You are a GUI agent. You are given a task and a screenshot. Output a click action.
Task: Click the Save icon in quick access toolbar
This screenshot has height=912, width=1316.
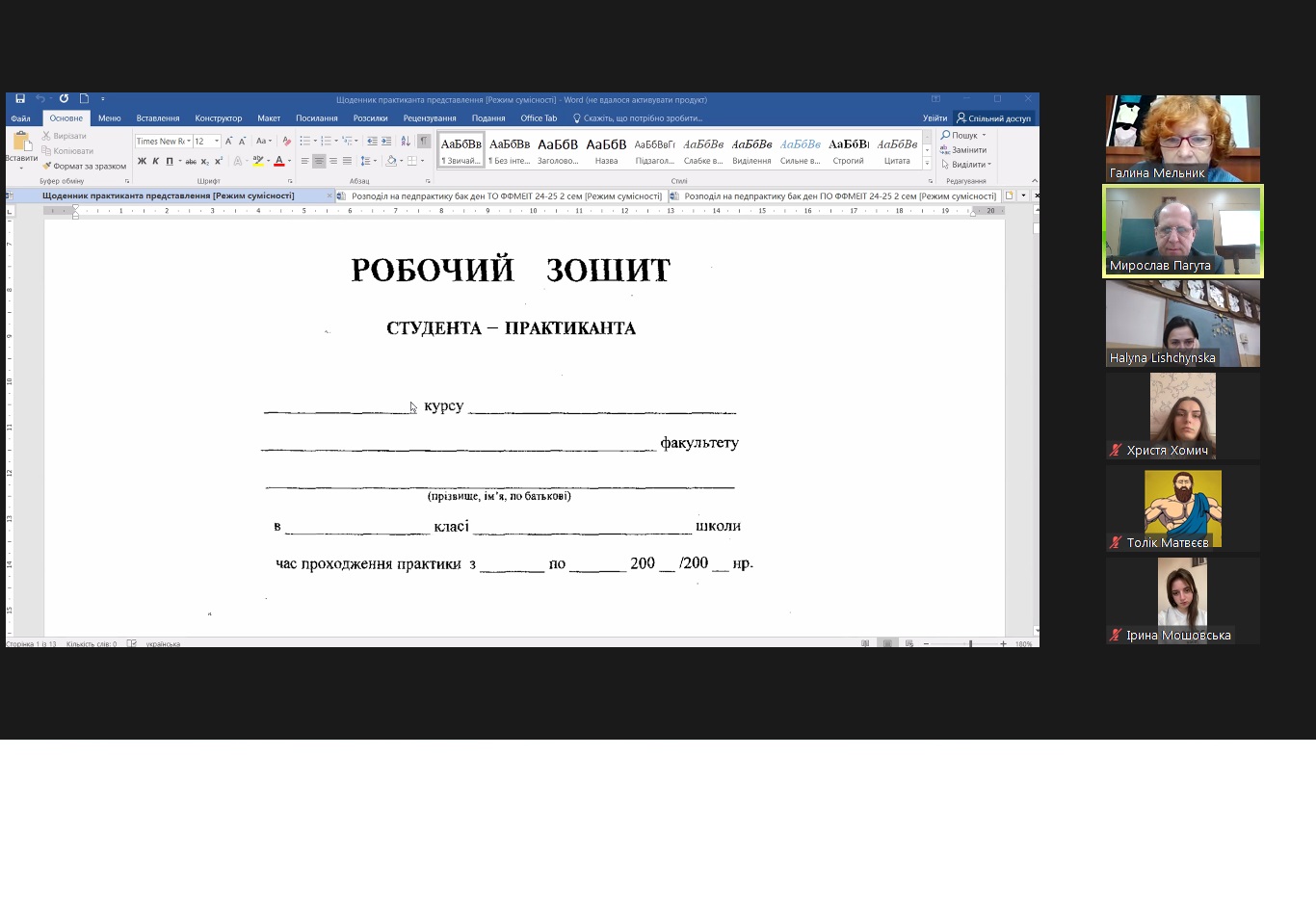coord(20,99)
